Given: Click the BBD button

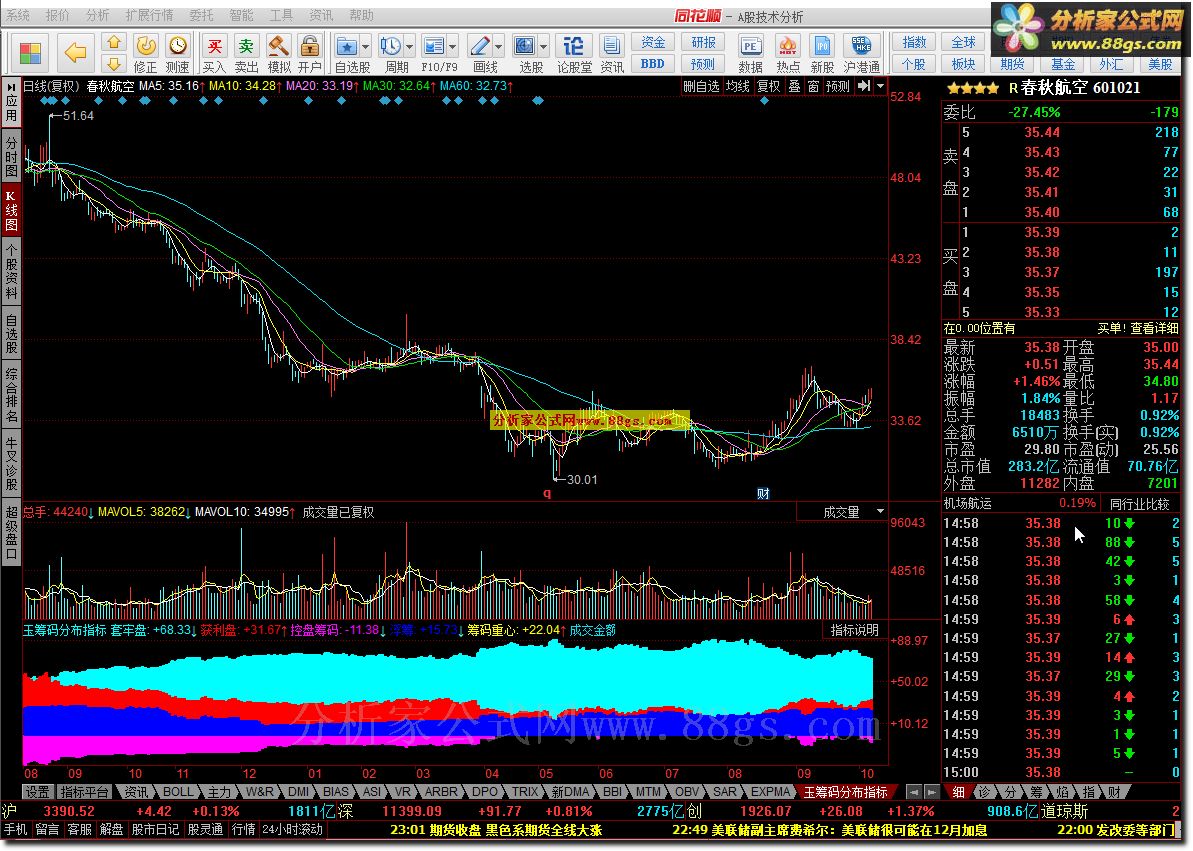Looking at the screenshot, I should pyautogui.click(x=653, y=63).
